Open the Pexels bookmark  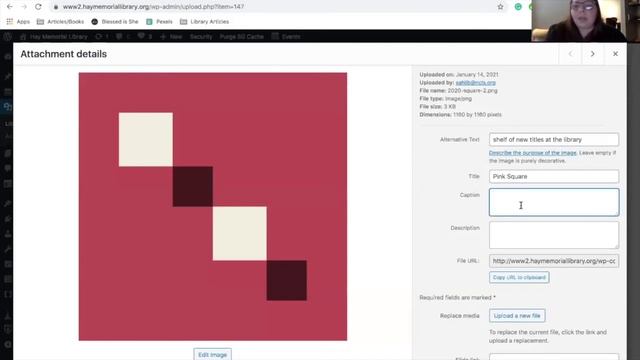(x=160, y=22)
